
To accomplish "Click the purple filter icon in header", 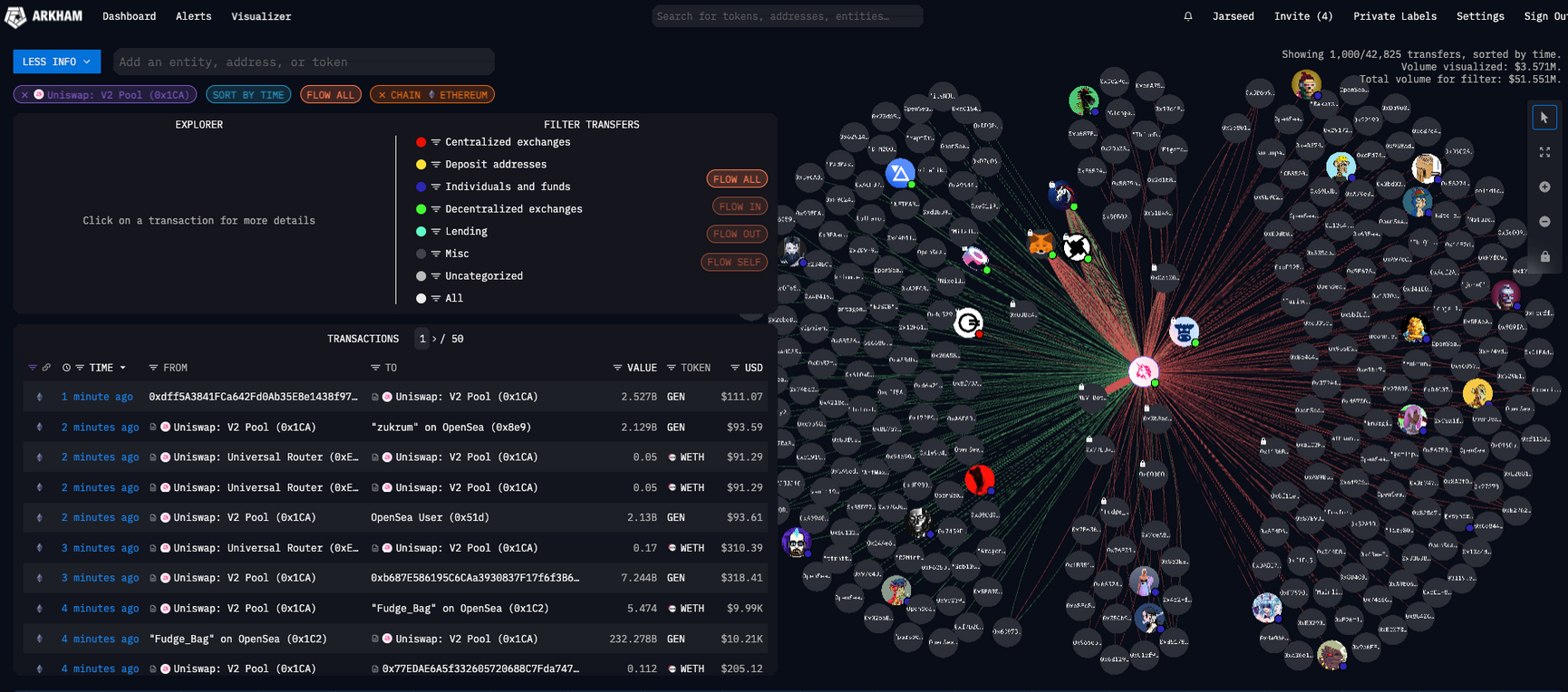I will [x=33, y=368].
